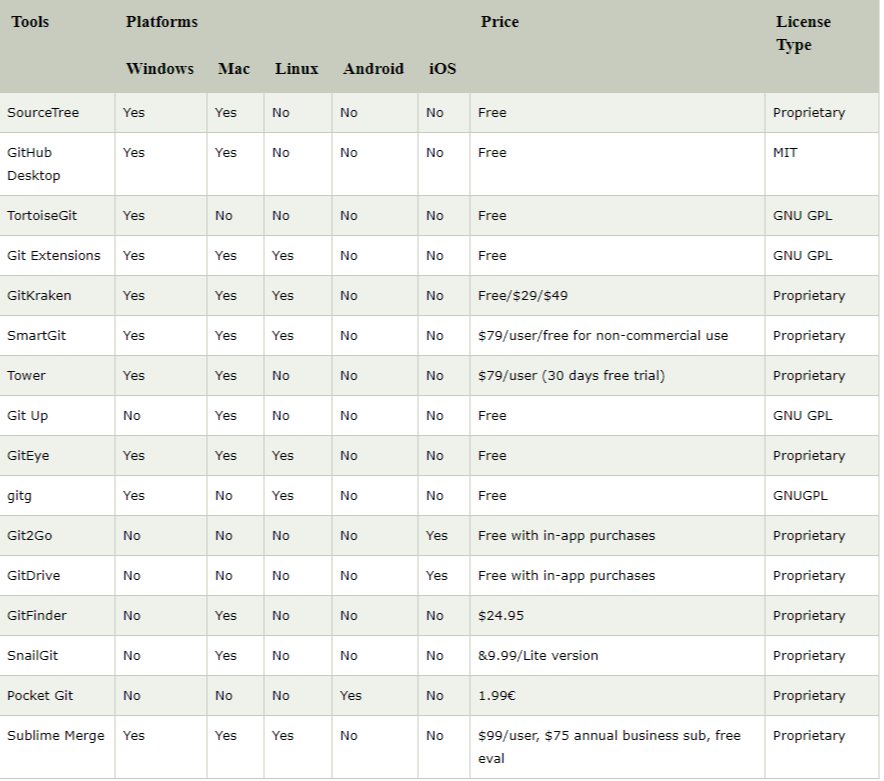Click Git2Go's iOS Yes cell

(x=437, y=536)
